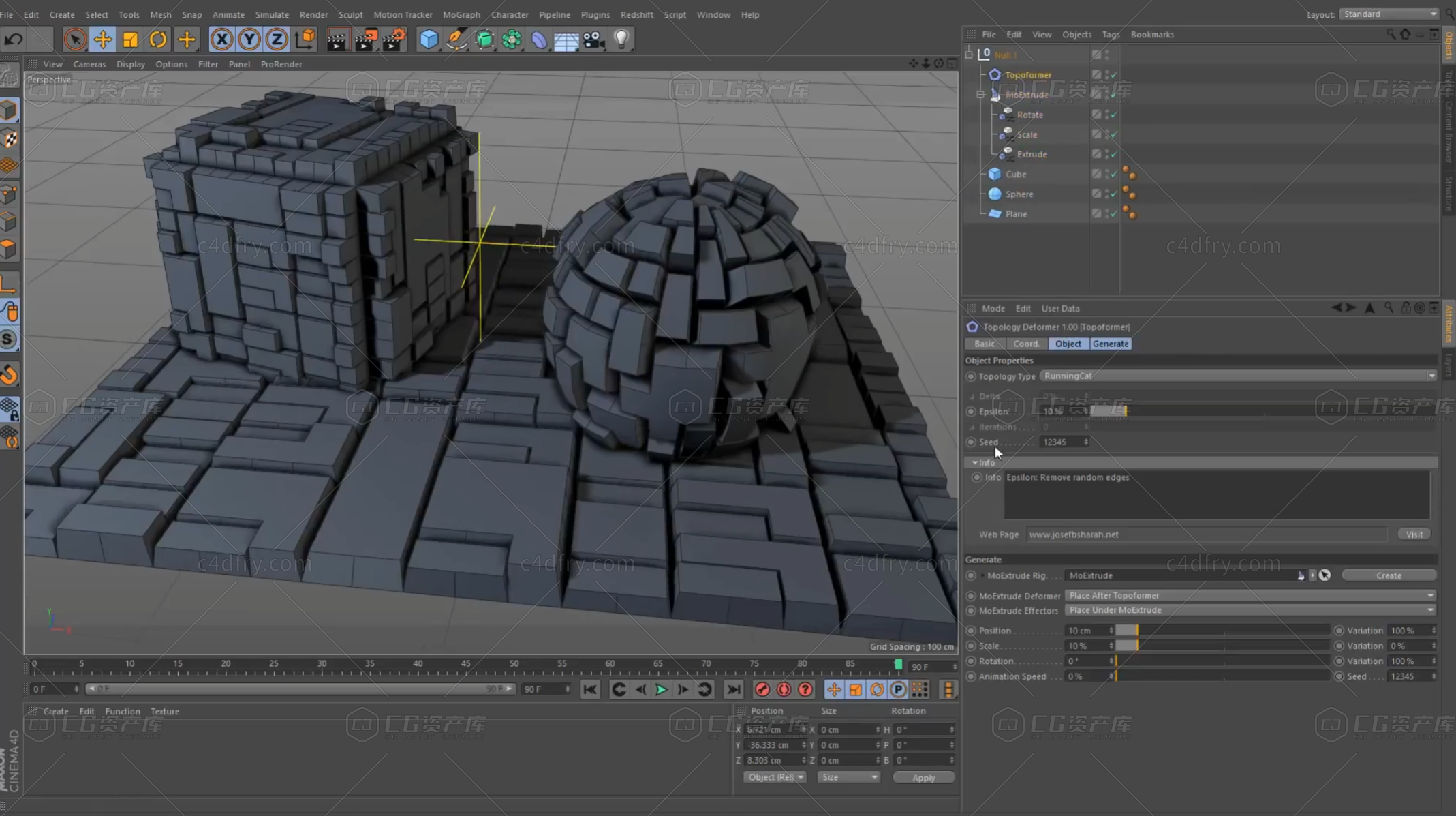This screenshot has width=1456, height=816.
Task: Switch to Model mode in left sidebar
Action: coord(10,110)
